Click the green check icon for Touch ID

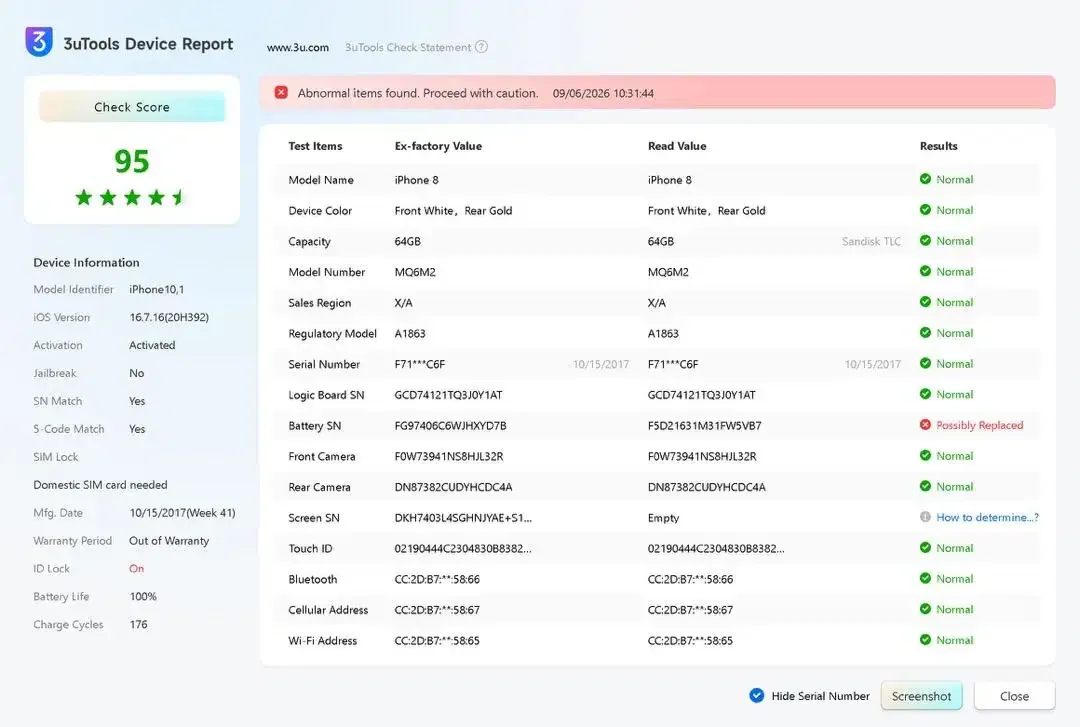tap(925, 548)
